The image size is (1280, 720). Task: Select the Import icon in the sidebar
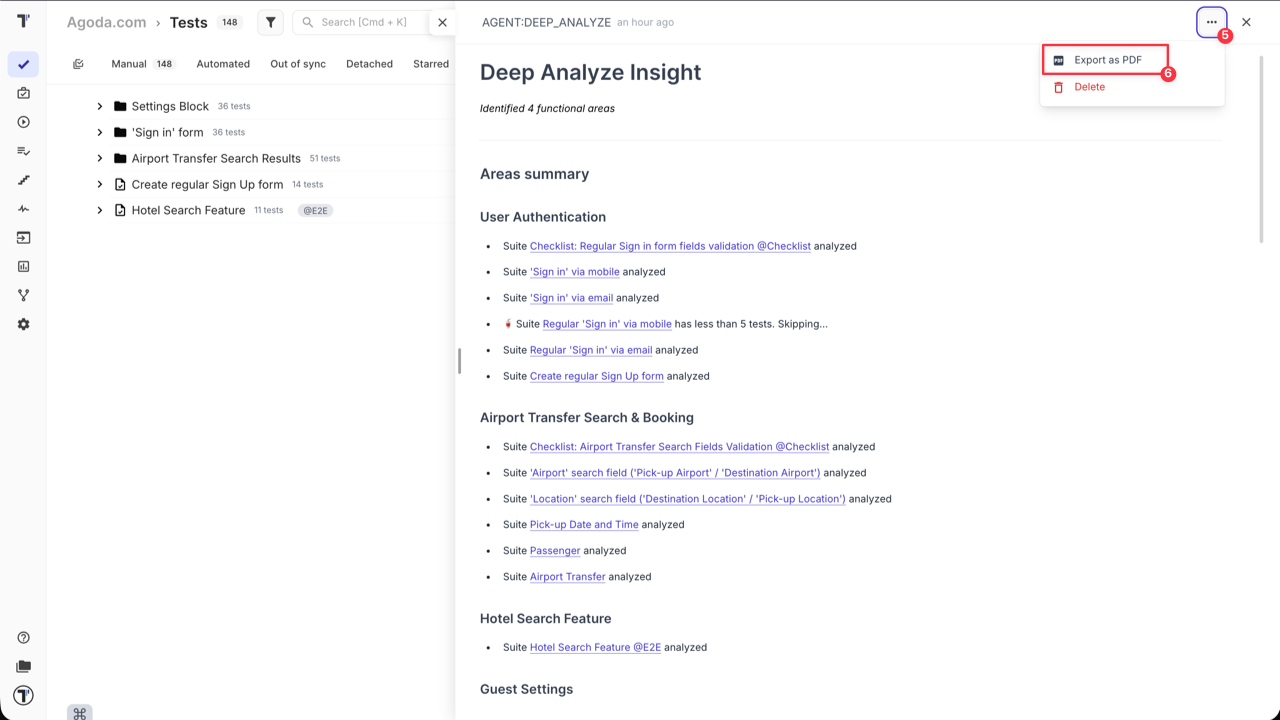click(x=23, y=237)
